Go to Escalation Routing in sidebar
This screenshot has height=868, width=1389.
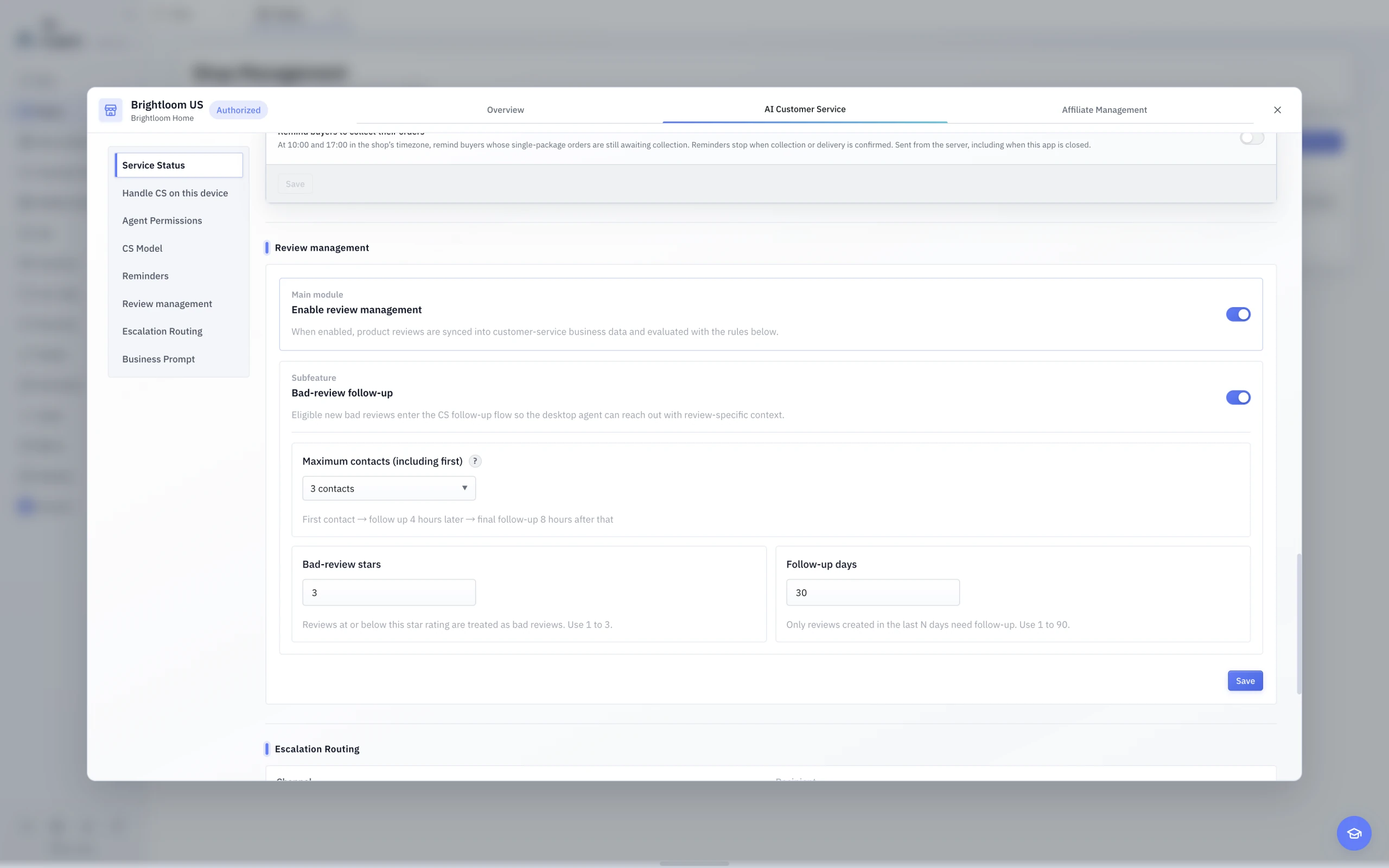pyautogui.click(x=179, y=331)
